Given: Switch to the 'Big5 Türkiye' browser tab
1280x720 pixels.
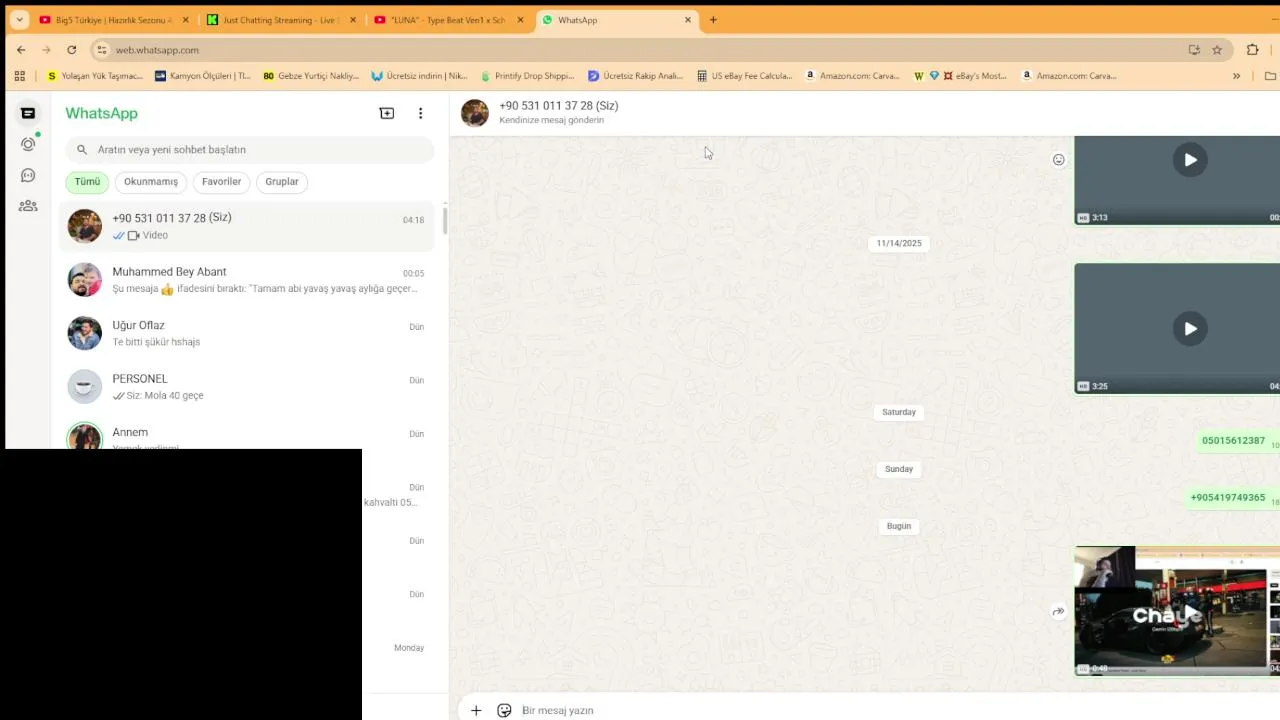Looking at the screenshot, I should [x=113, y=20].
